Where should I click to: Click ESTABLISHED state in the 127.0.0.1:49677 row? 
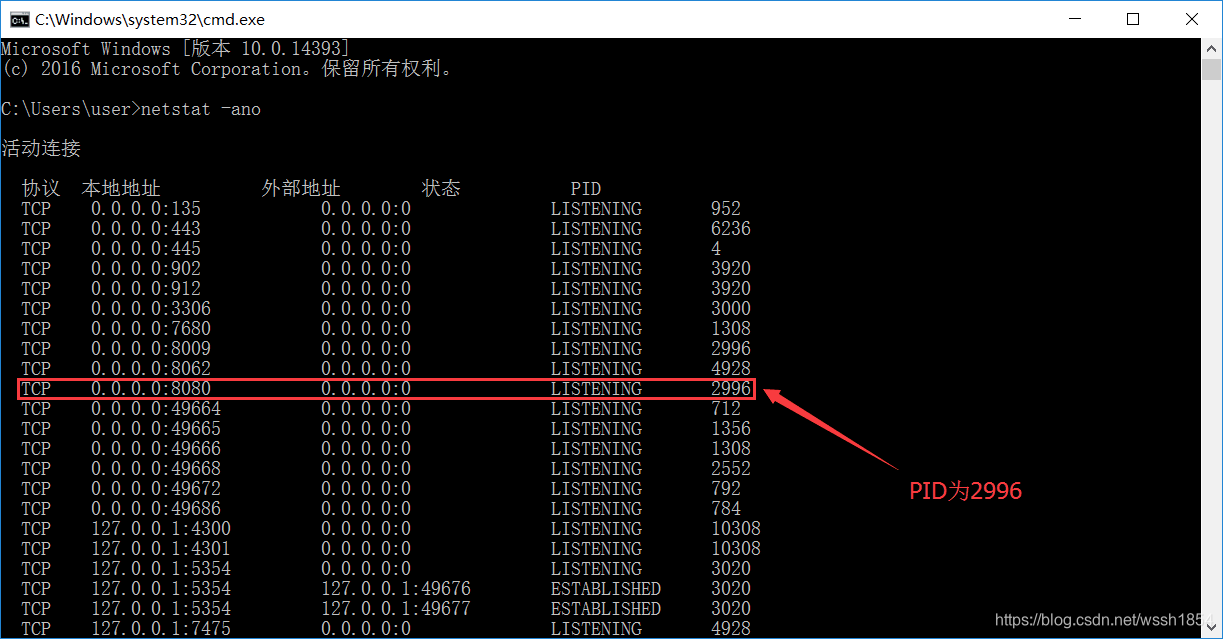pos(606,609)
